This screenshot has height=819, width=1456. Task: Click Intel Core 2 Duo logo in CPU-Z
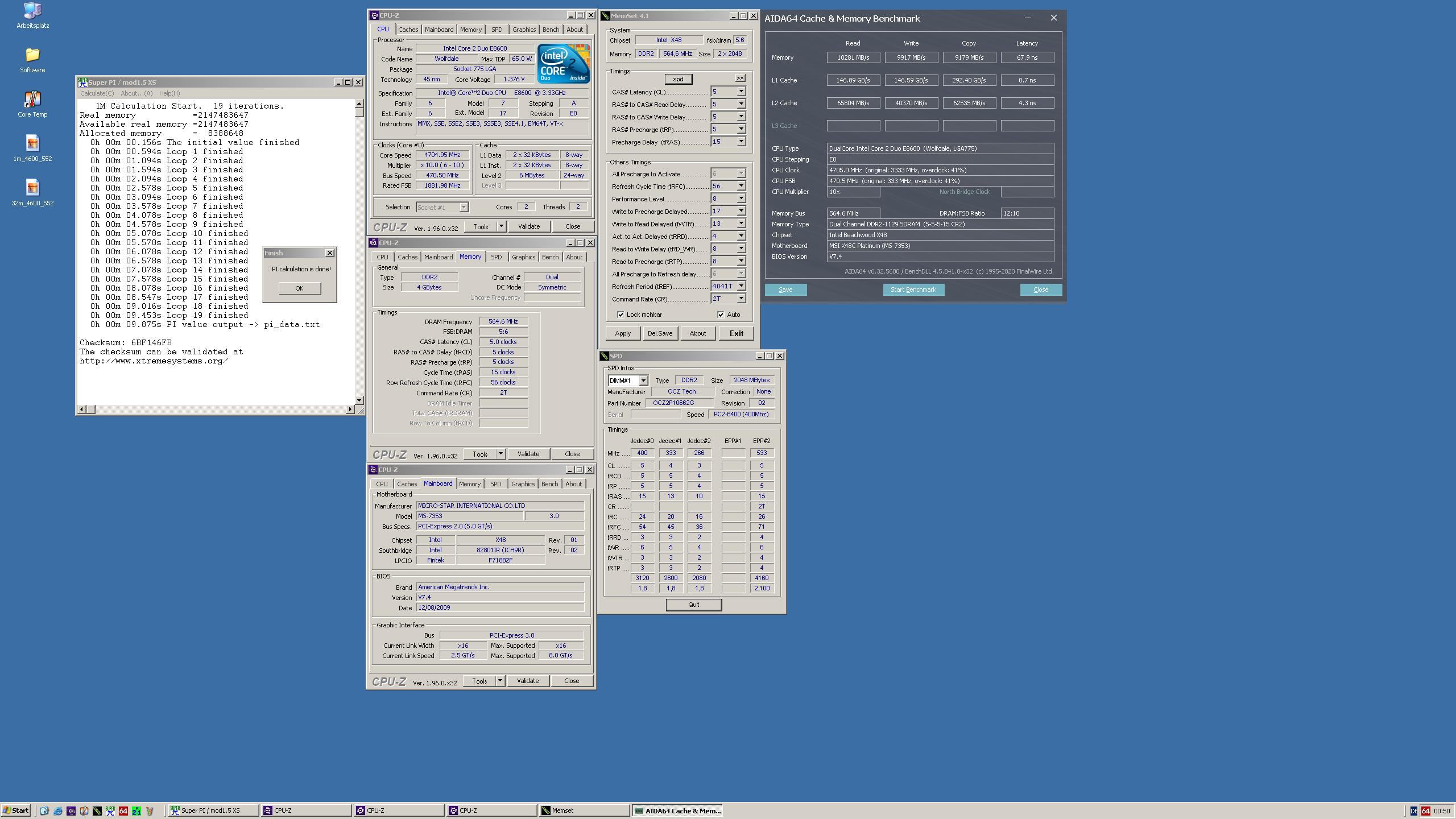(x=564, y=64)
